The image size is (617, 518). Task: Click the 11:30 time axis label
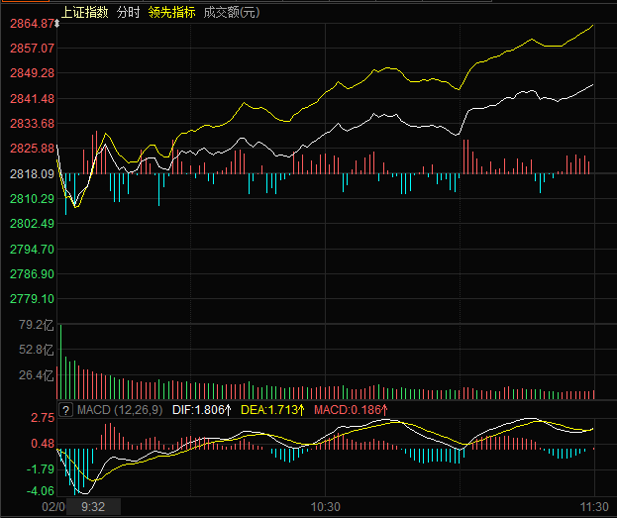tap(595, 507)
